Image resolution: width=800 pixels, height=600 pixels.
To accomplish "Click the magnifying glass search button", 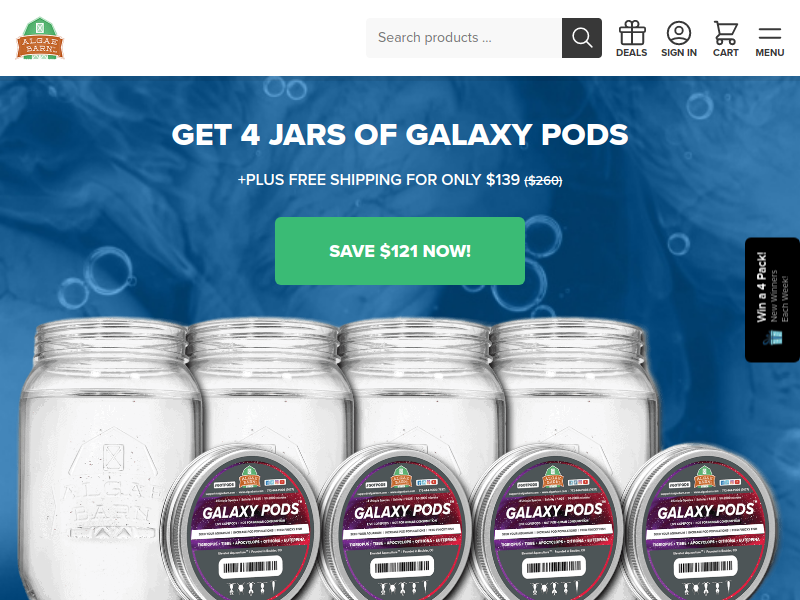I will coord(582,38).
